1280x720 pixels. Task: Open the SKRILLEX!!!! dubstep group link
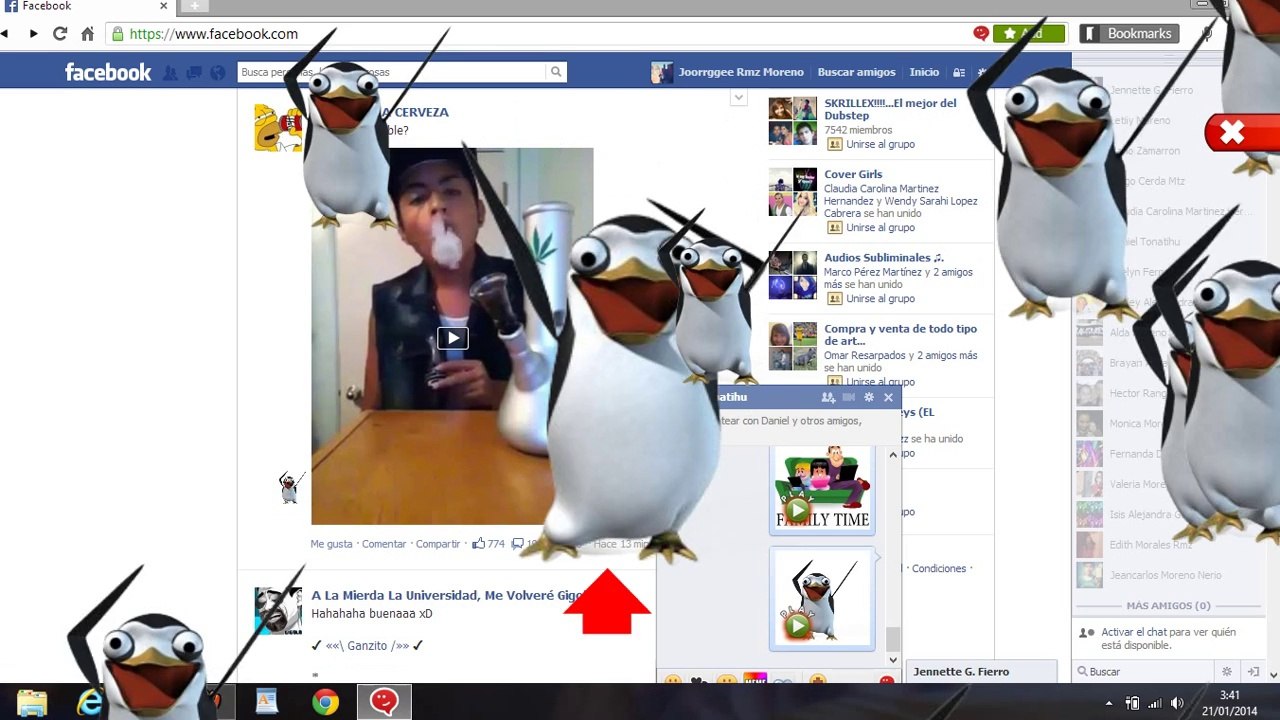pyautogui.click(x=890, y=109)
